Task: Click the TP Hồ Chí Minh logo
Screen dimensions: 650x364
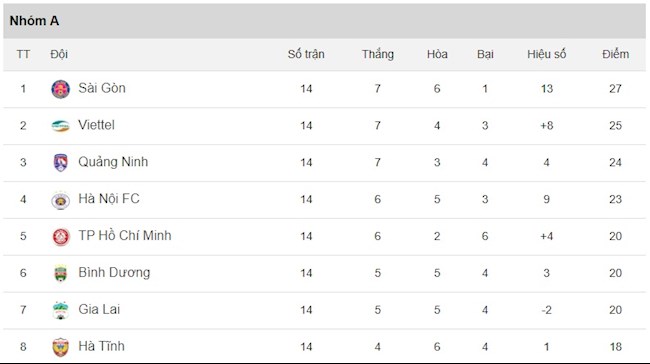Action: click(61, 237)
